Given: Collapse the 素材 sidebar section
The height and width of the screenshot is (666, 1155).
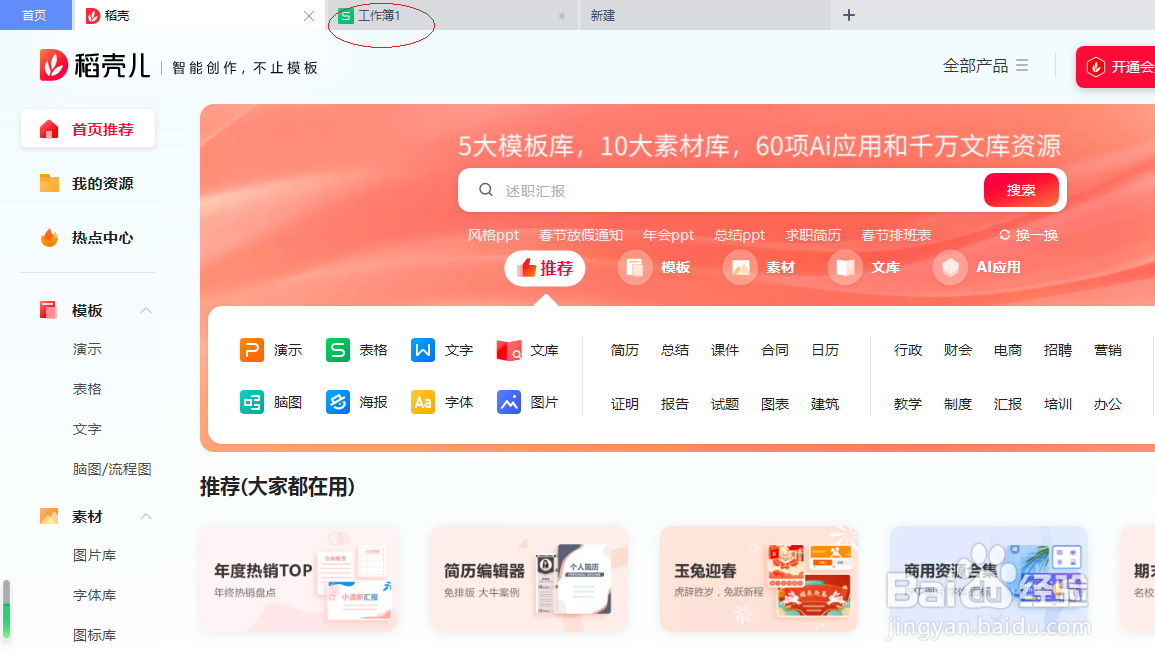Looking at the screenshot, I should point(146,516).
